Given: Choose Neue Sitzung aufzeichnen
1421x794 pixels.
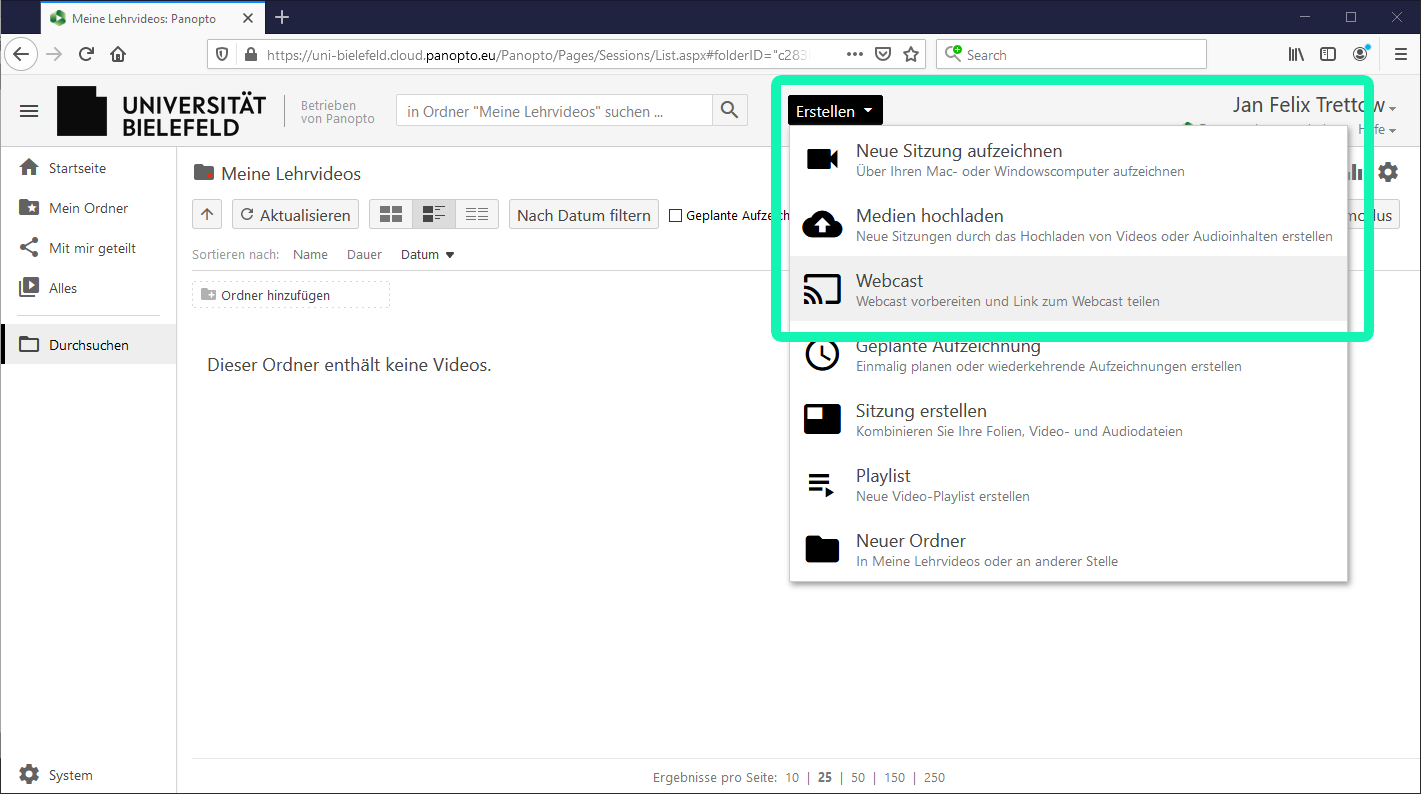Looking at the screenshot, I should (x=1068, y=159).
